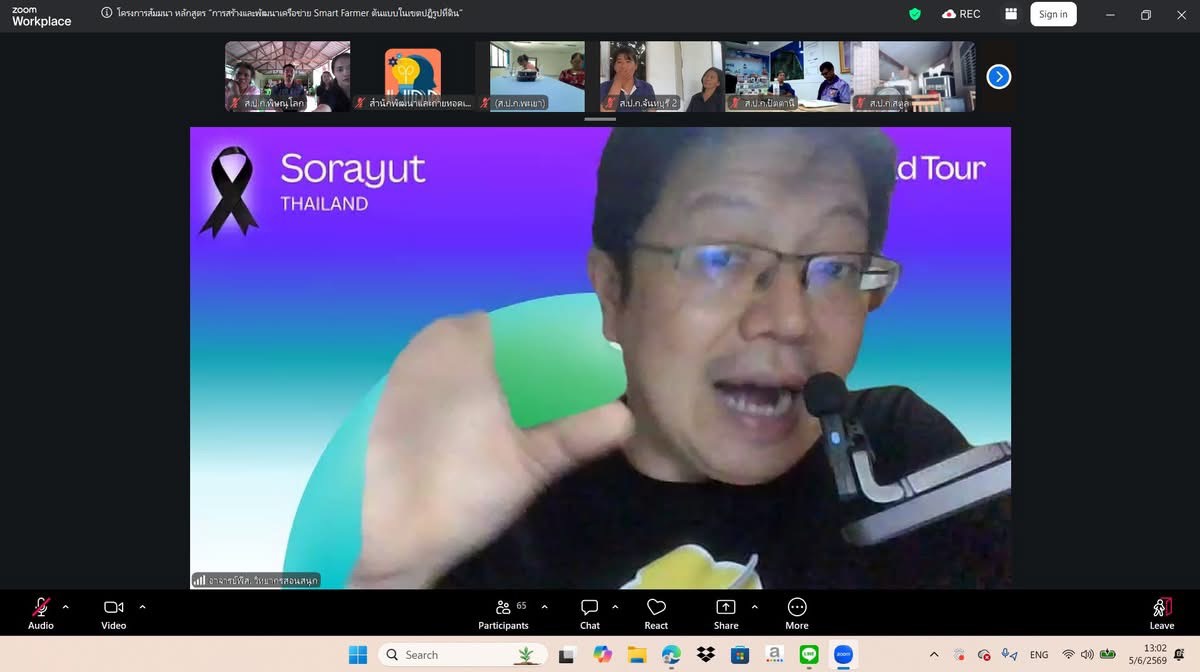Open File Explorer from taskbar
This screenshot has width=1200, height=672.
(x=637, y=655)
